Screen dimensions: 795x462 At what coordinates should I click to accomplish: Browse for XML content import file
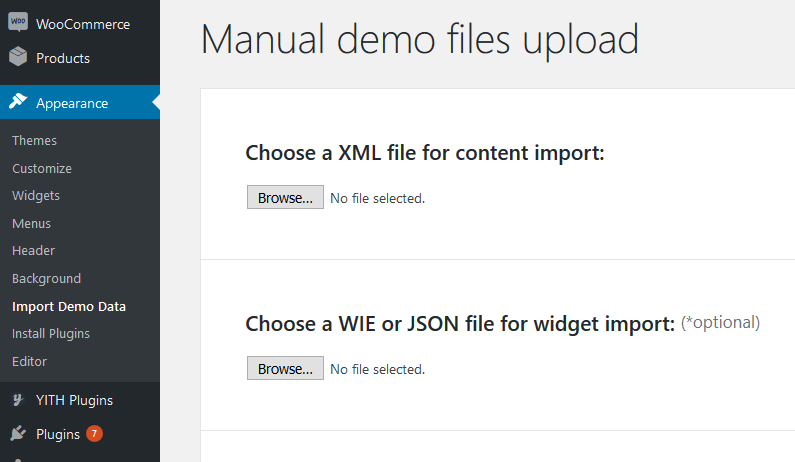[285, 197]
